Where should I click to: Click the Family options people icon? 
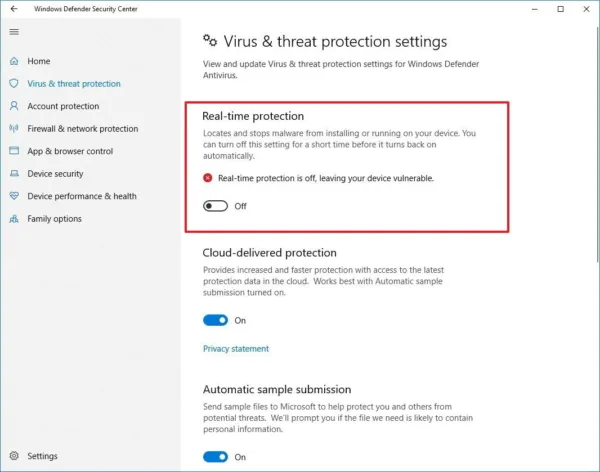(14, 219)
